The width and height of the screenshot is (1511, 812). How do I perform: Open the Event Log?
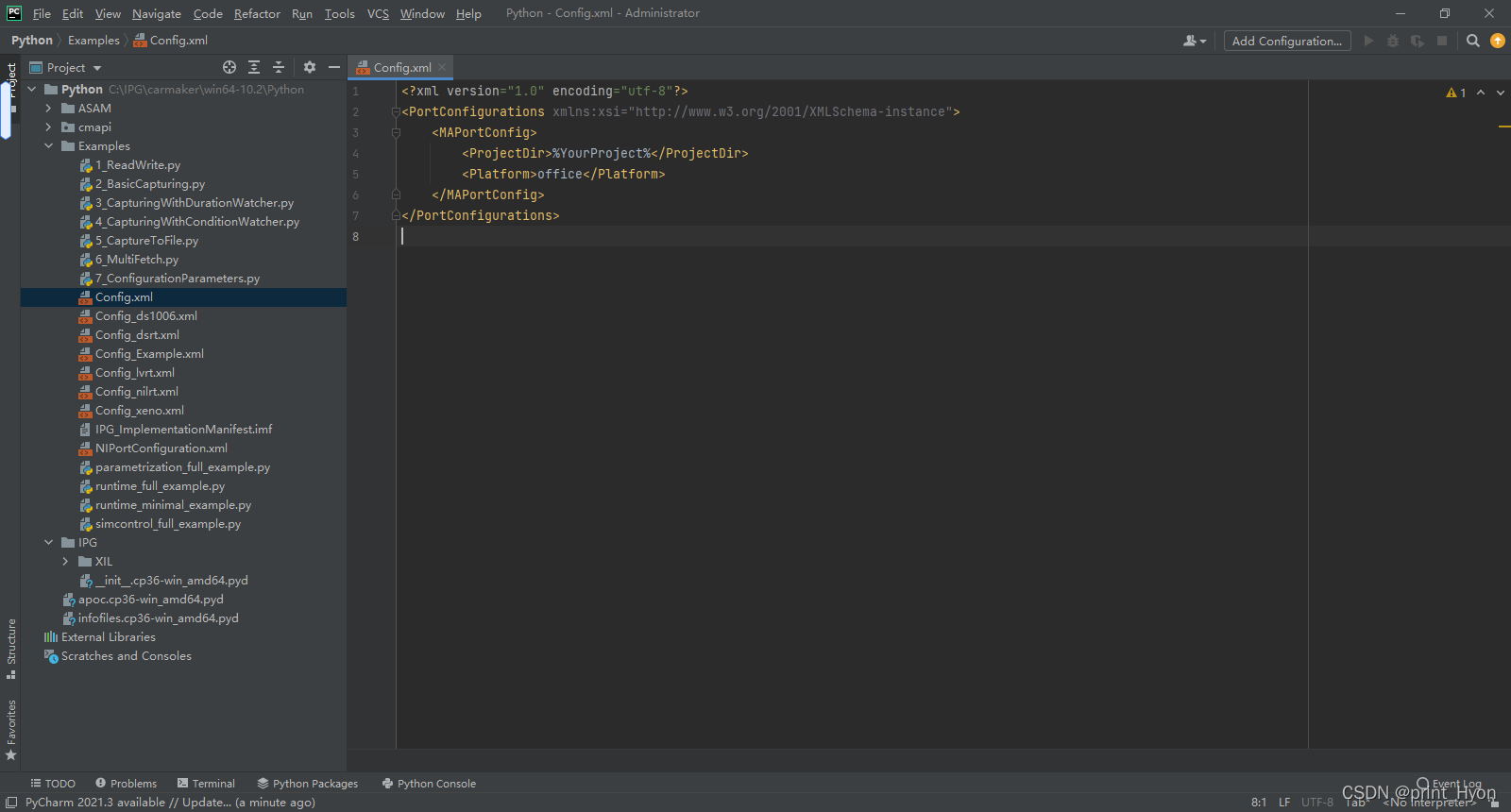pos(1450,784)
